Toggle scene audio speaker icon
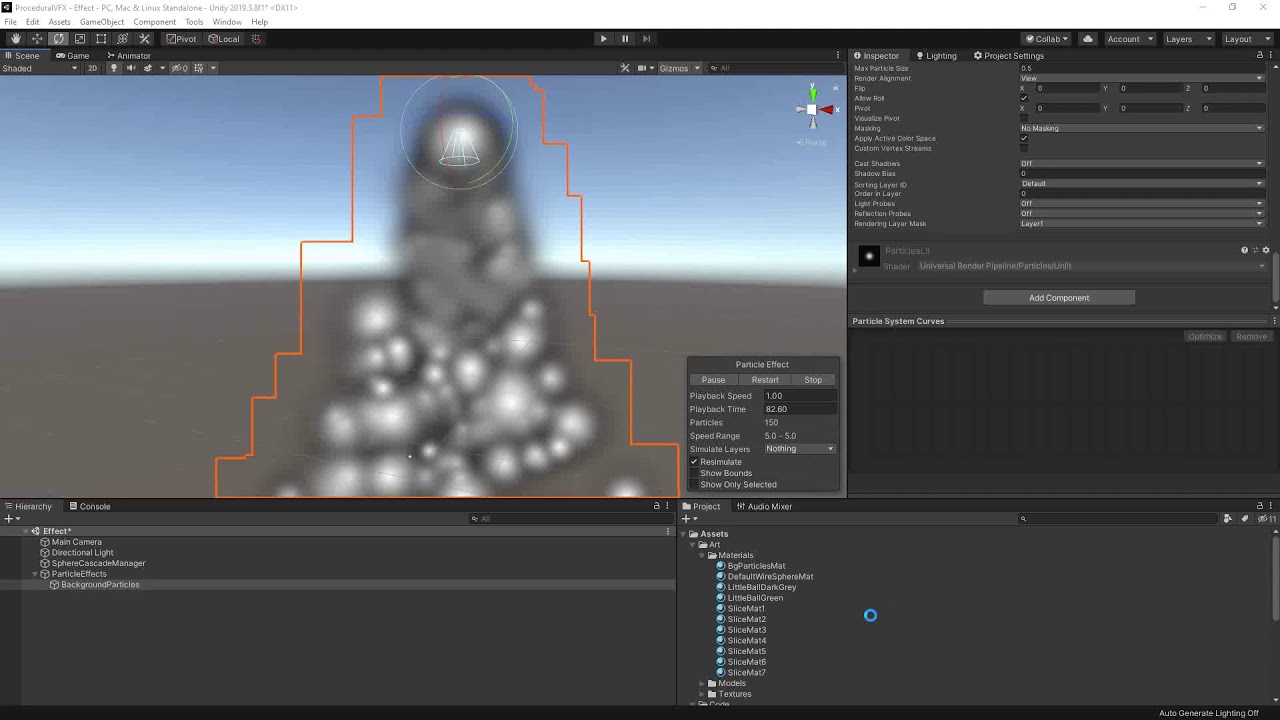This screenshot has height=720, width=1280. 130,68
